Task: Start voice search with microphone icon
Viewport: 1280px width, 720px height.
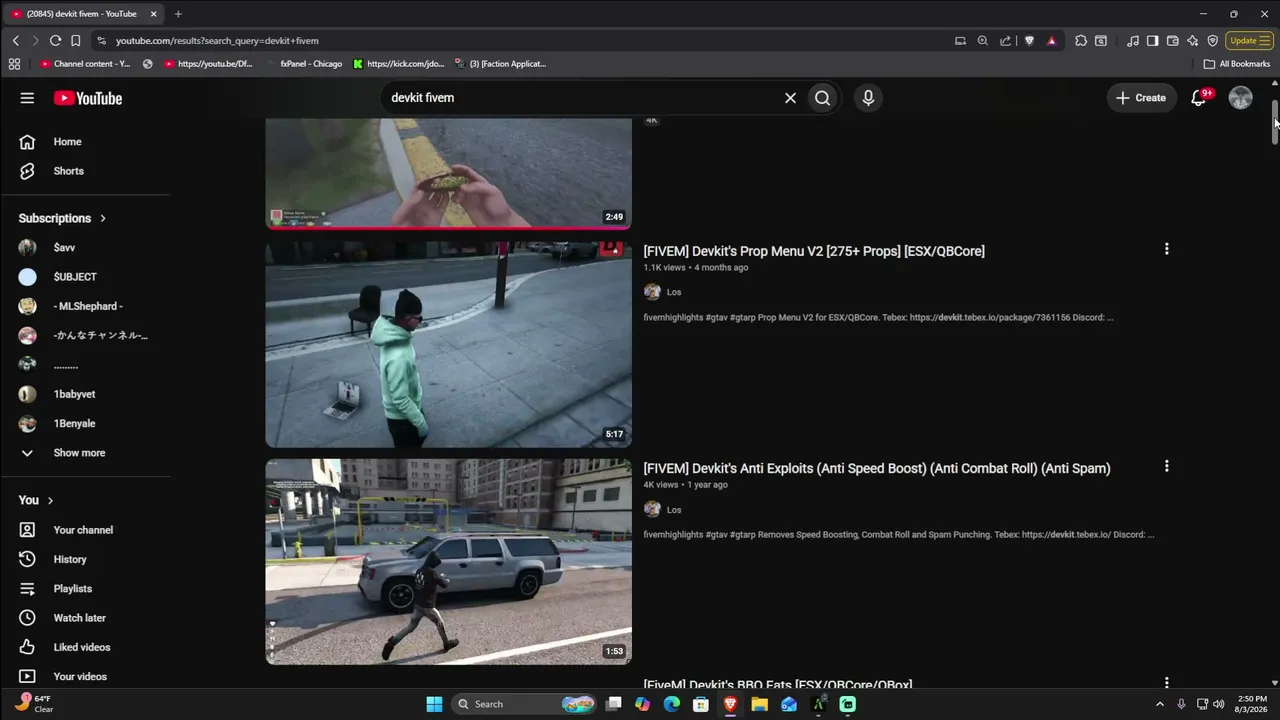Action: 868,98
